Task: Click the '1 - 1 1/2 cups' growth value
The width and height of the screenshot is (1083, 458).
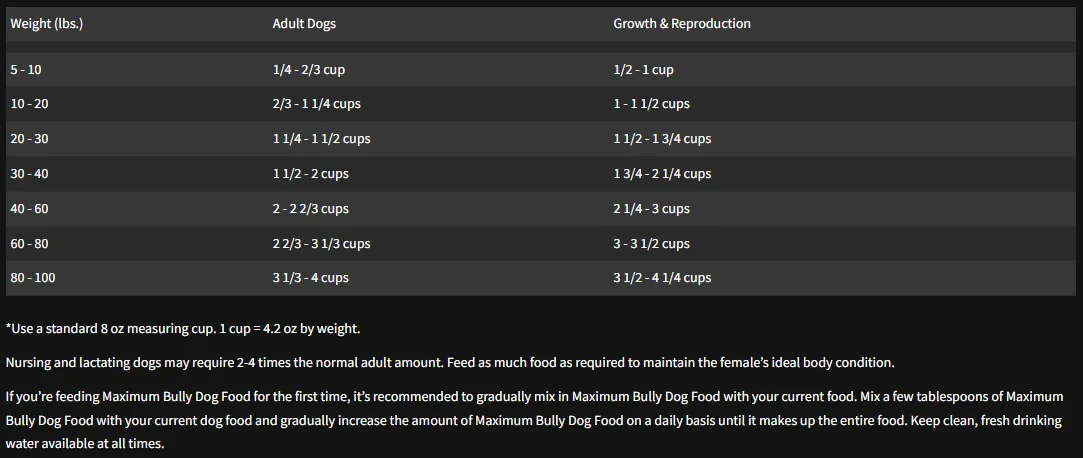Action: 651,104
